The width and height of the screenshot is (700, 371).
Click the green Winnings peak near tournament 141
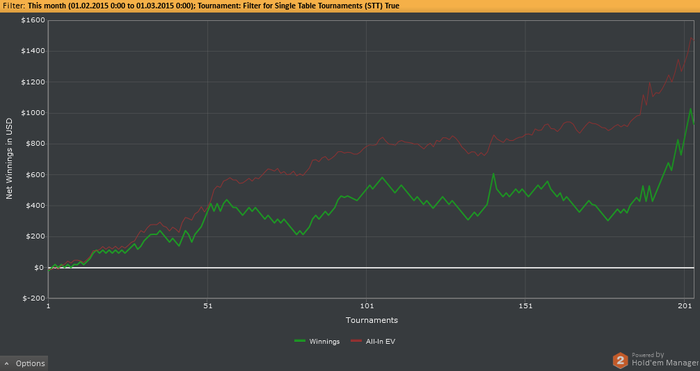click(x=493, y=174)
